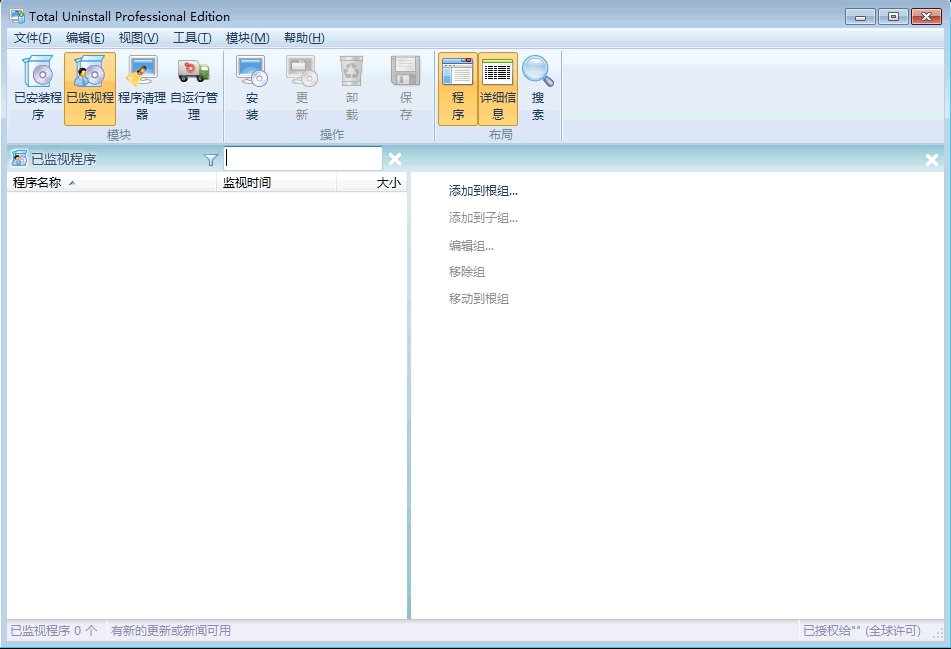Select the 已监视程序 (Monitored Programs) module
951x649 pixels.
point(90,88)
